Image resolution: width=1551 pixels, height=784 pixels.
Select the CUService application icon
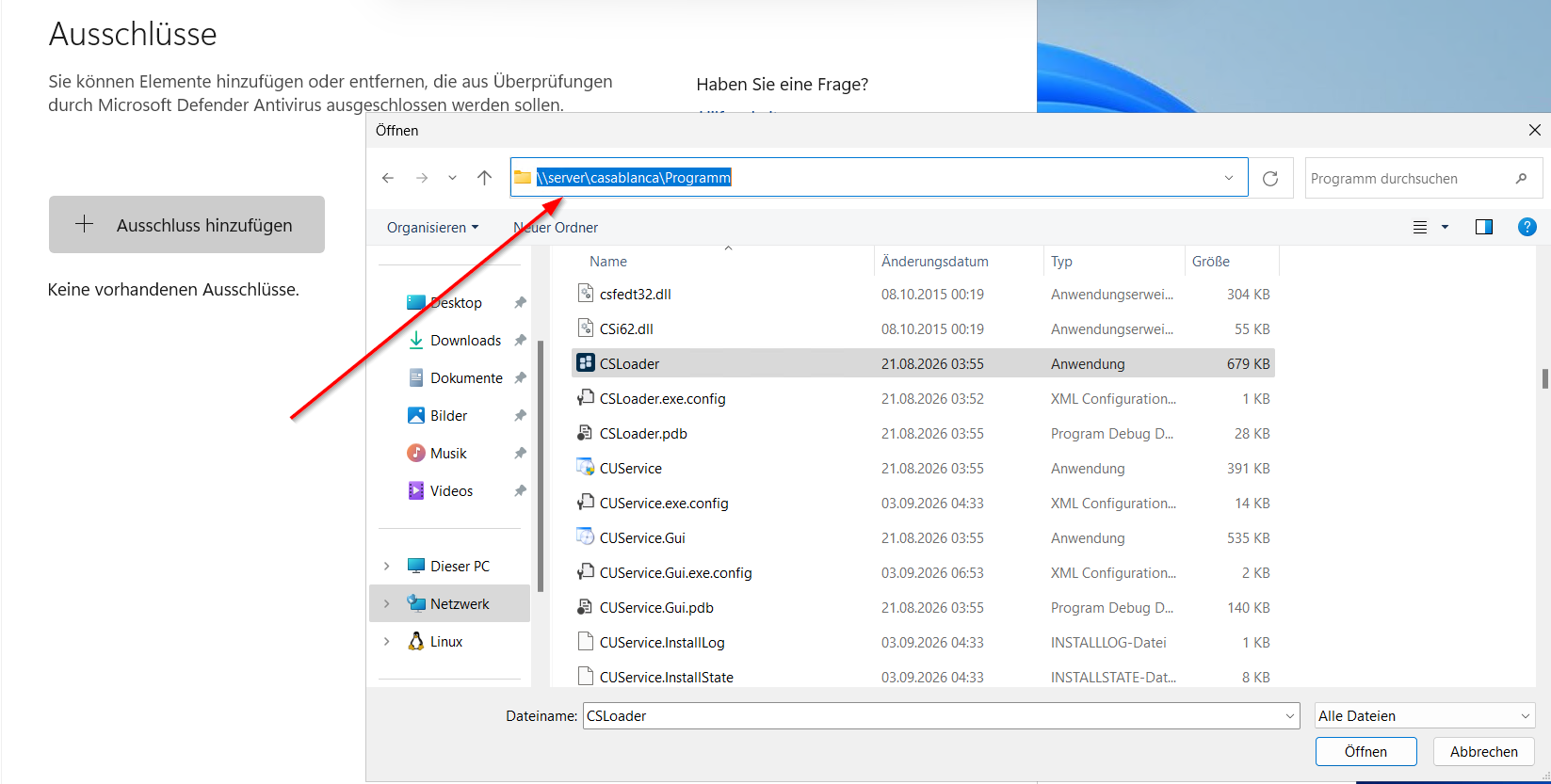coord(585,468)
